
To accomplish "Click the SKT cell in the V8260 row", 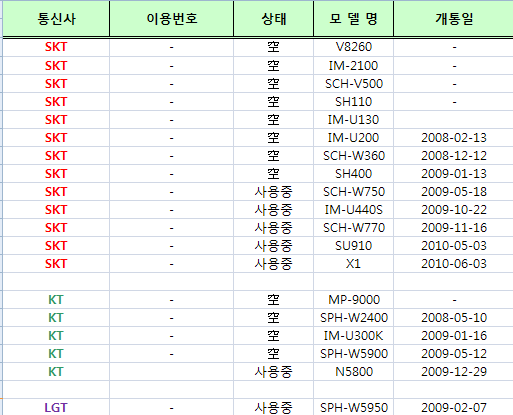I will tap(56, 47).
